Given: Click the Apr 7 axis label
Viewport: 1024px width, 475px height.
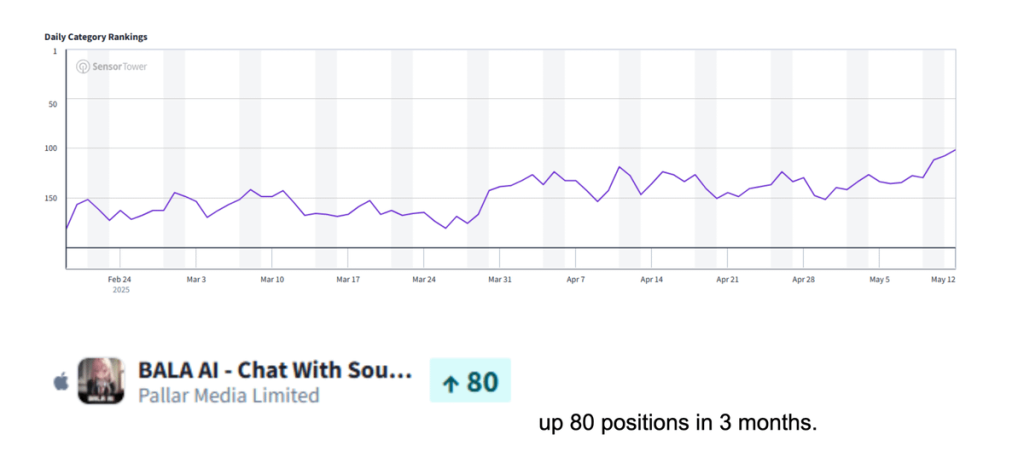Looking at the screenshot, I should coord(576,280).
